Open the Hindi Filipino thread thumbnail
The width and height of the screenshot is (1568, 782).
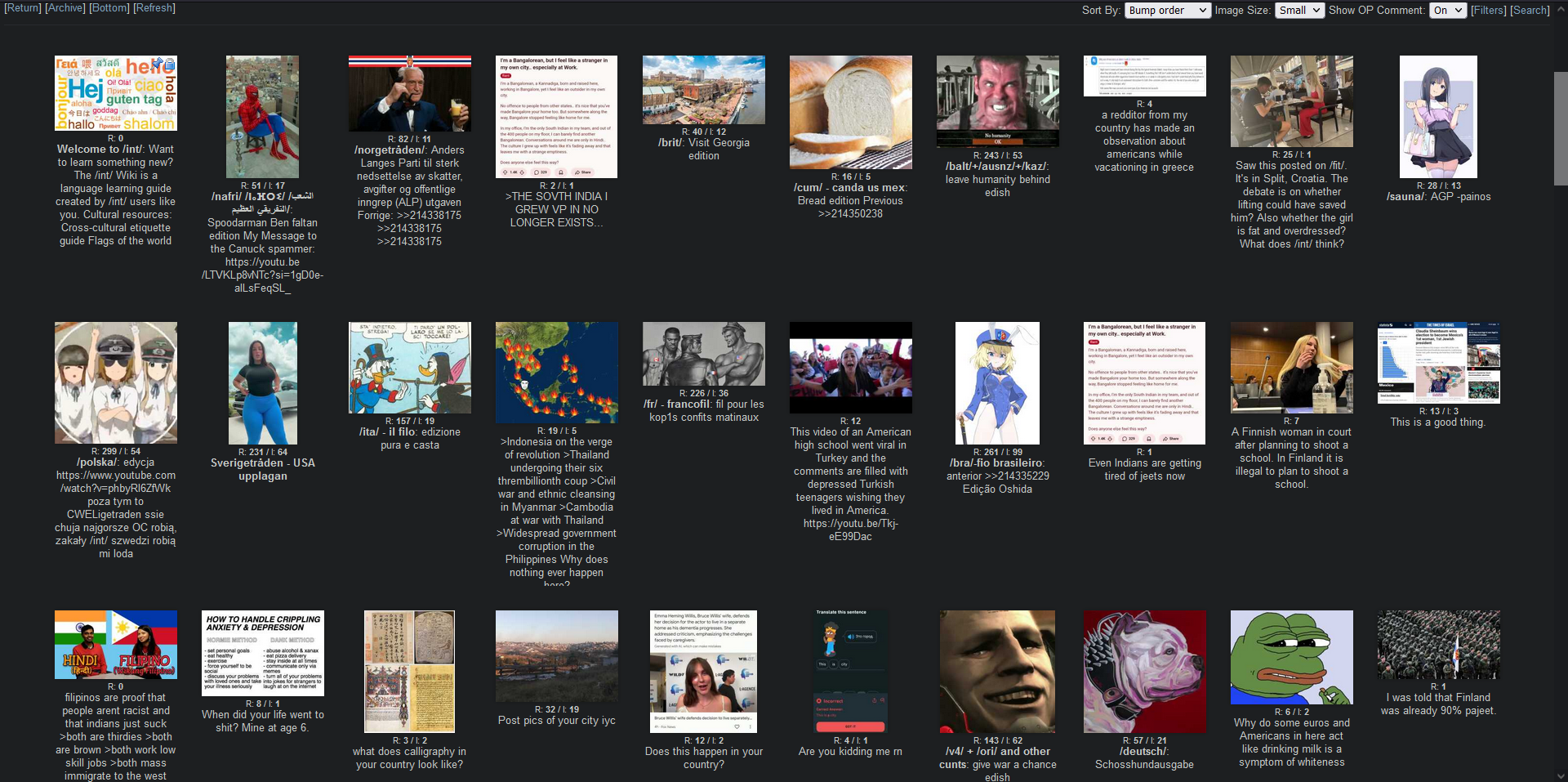(x=116, y=645)
